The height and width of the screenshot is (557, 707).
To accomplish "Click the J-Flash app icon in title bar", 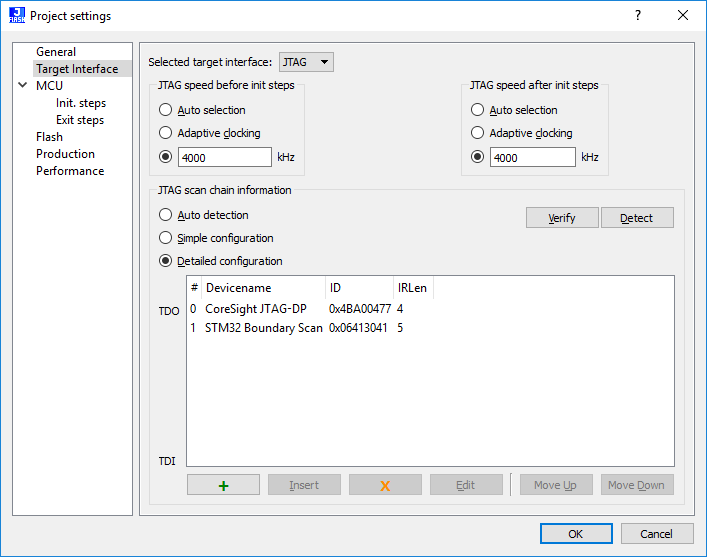I will (x=16, y=16).
